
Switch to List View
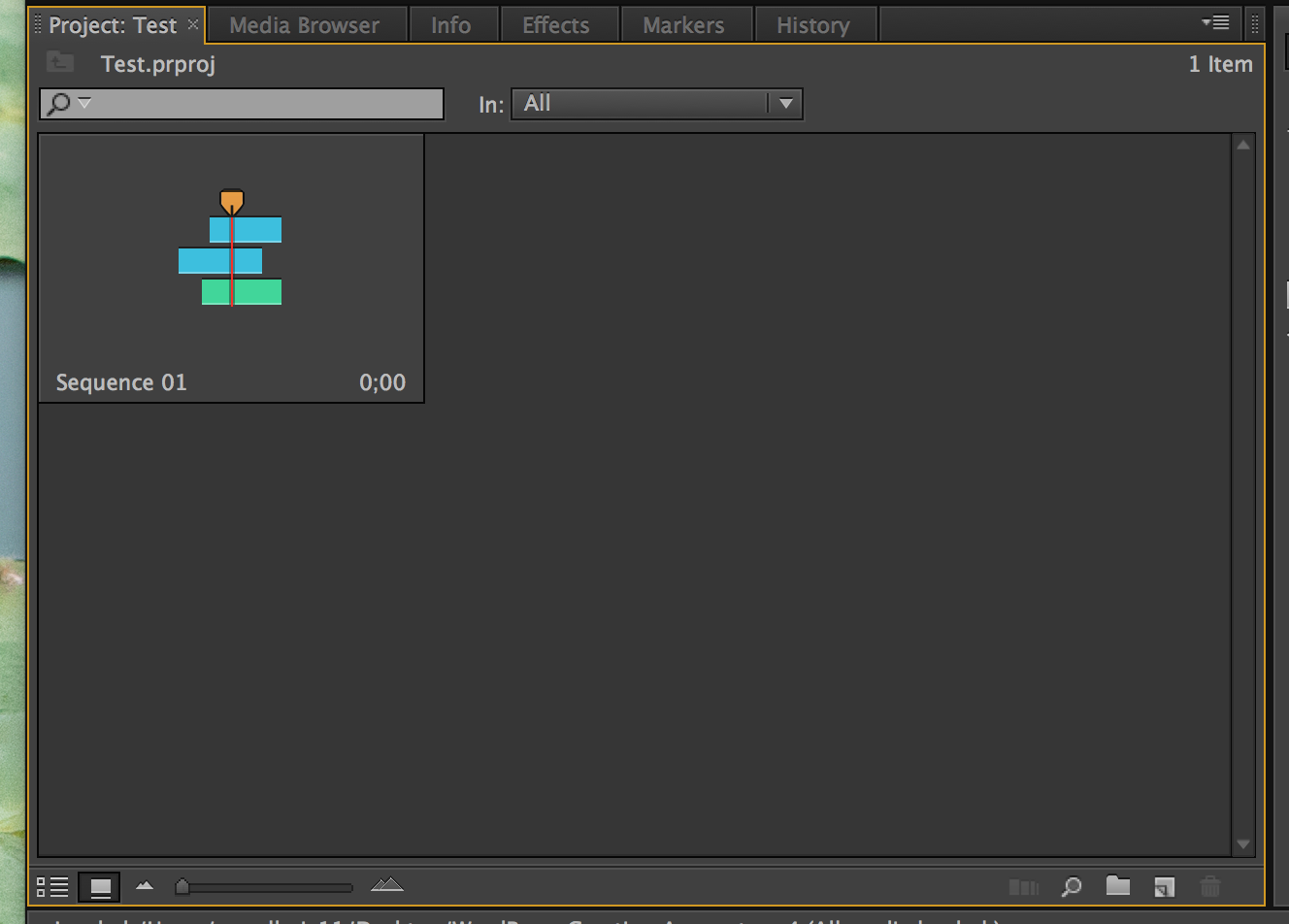click(x=52, y=886)
